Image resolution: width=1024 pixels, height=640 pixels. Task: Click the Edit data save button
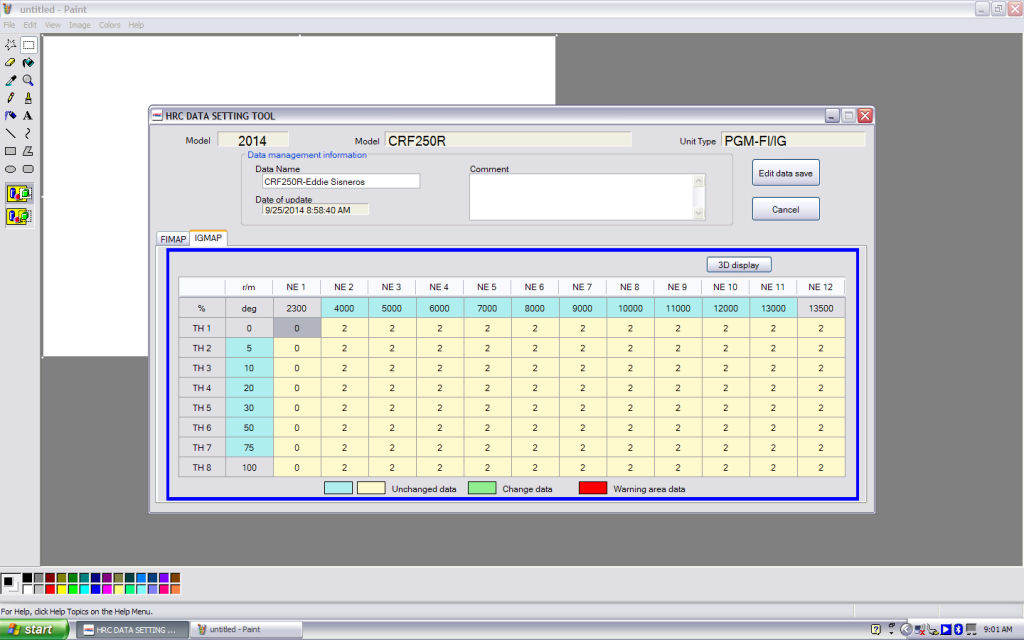coord(786,173)
